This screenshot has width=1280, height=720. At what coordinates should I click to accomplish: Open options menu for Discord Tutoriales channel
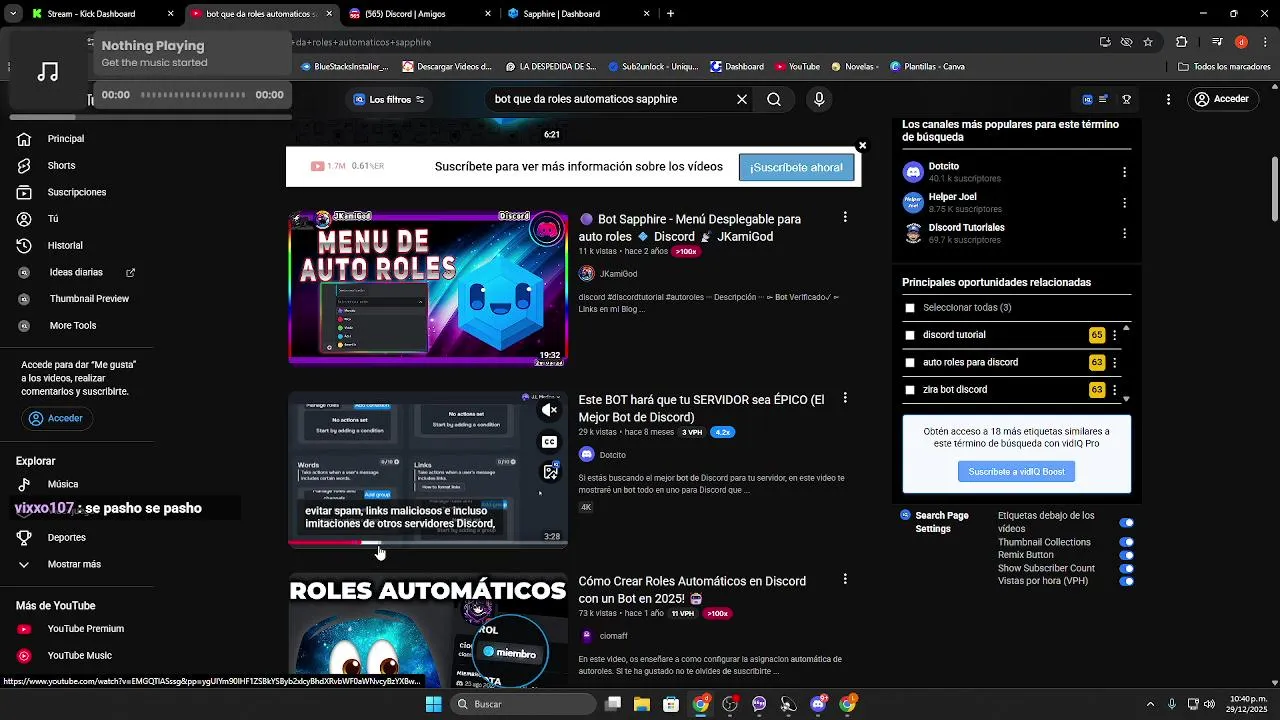pyautogui.click(x=1124, y=233)
